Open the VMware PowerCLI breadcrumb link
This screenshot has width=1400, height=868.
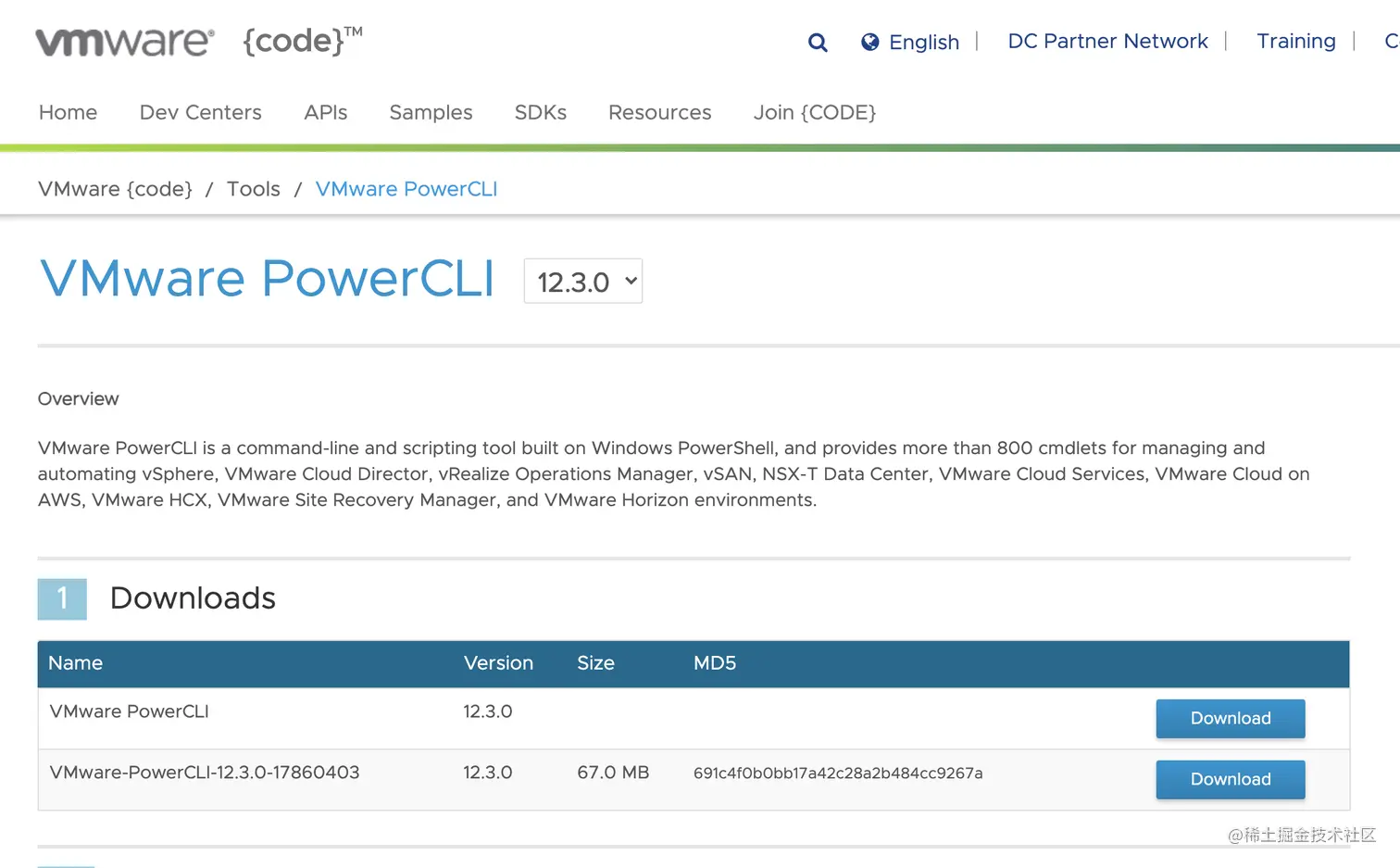point(406,189)
